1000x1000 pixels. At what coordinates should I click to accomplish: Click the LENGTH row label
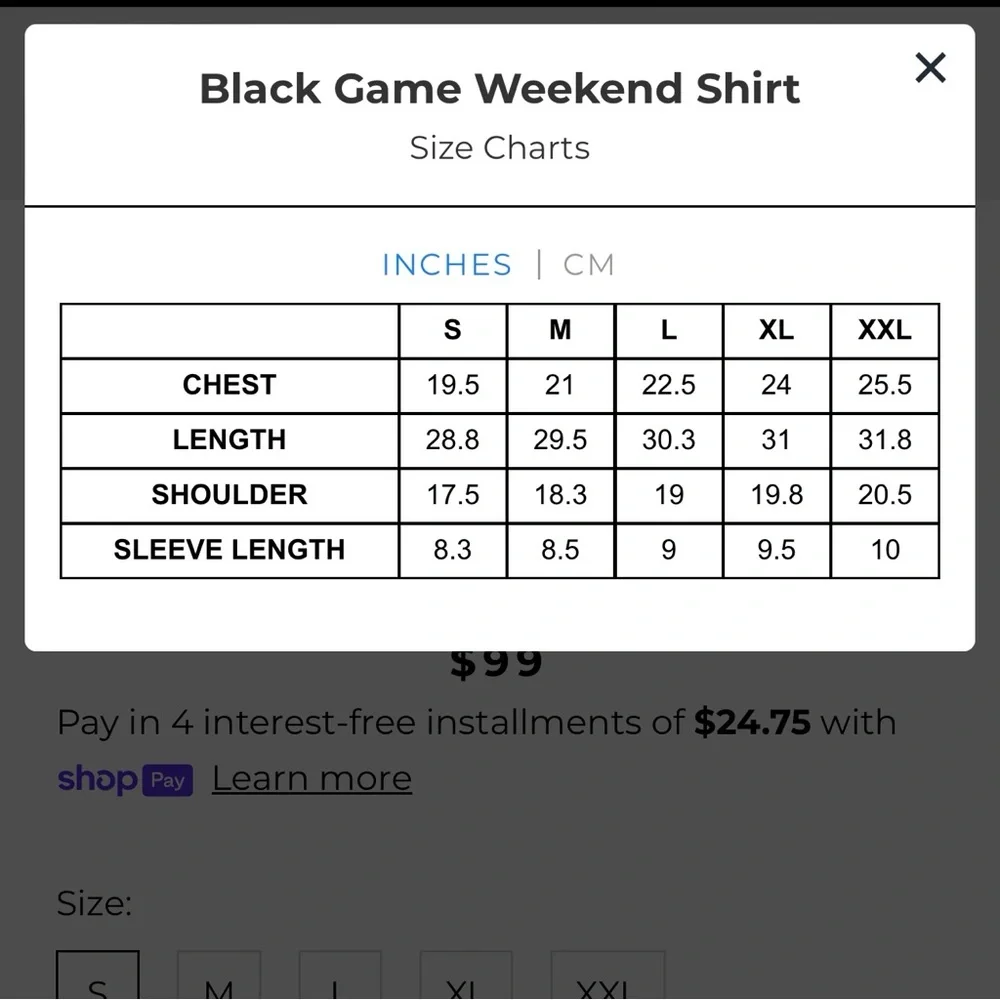[230, 440]
